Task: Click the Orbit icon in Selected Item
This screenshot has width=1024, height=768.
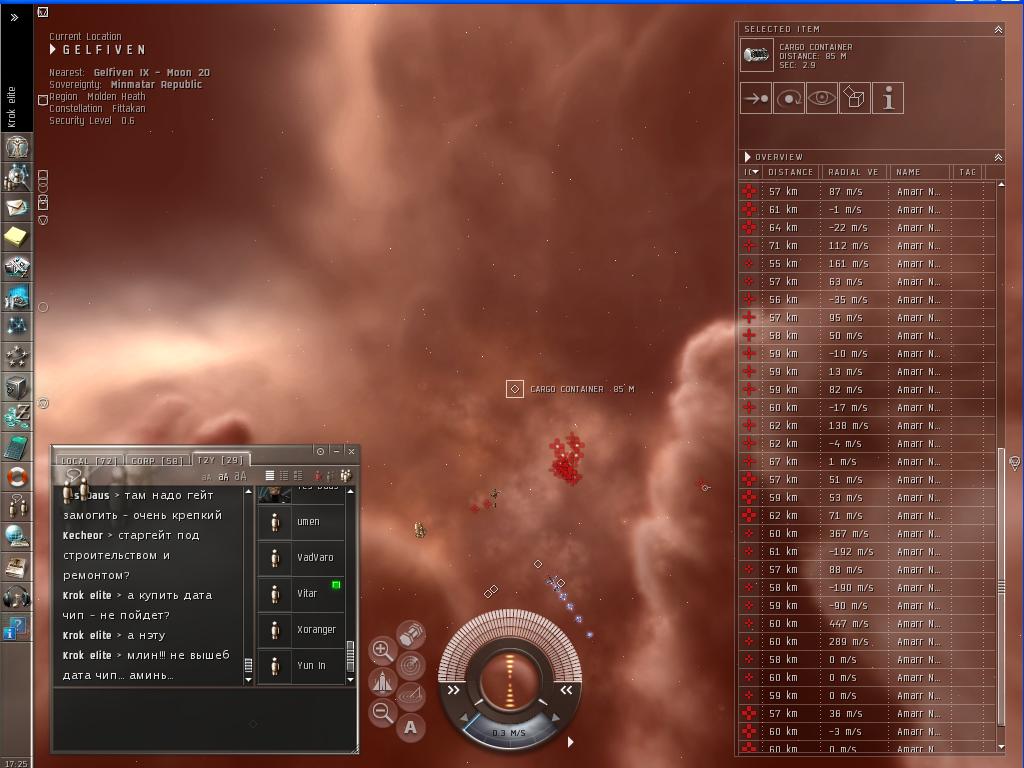Action: tap(789, 98)
